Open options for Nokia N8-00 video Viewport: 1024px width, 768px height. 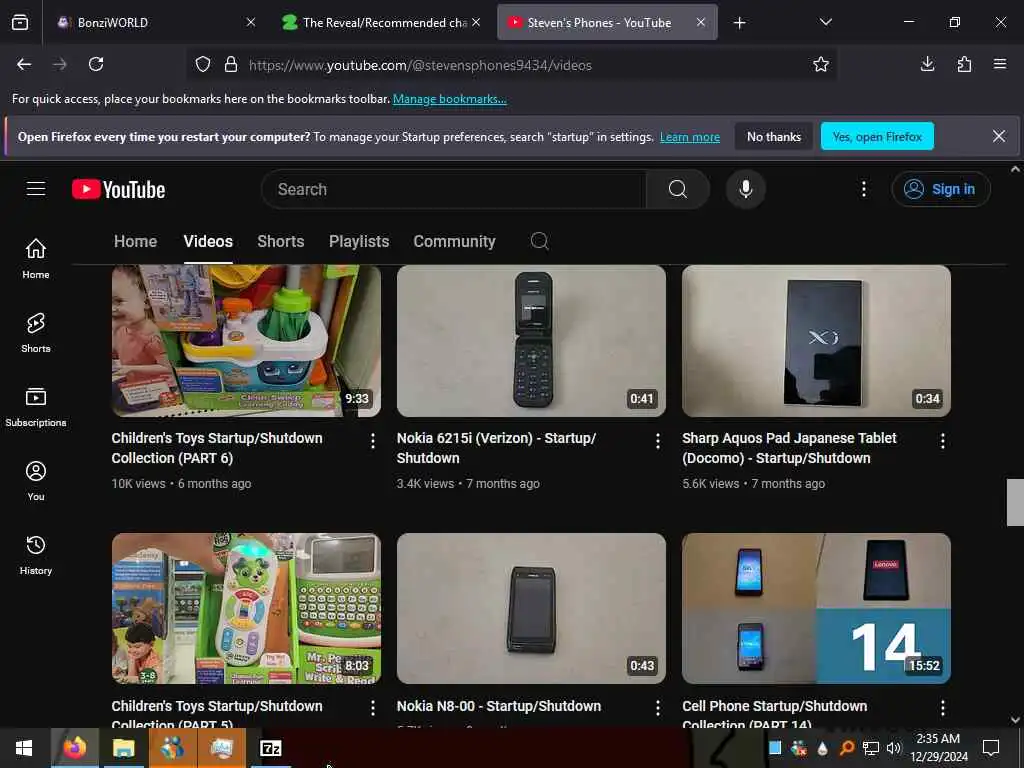658,708
